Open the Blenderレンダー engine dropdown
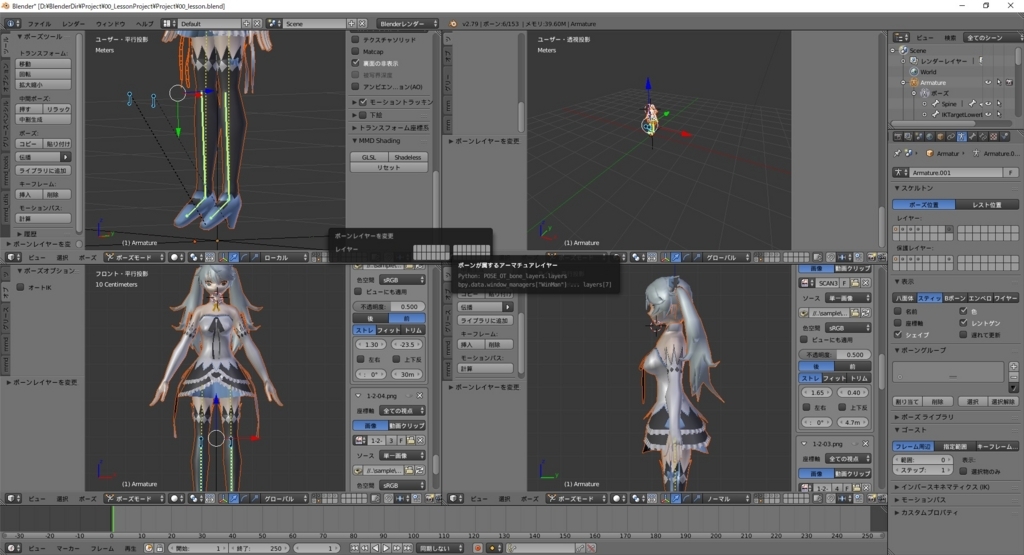 coord(408,24)
